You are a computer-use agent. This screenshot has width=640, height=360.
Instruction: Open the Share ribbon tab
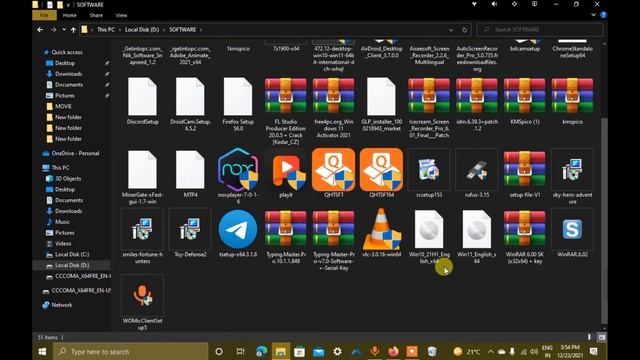point(96,16)
